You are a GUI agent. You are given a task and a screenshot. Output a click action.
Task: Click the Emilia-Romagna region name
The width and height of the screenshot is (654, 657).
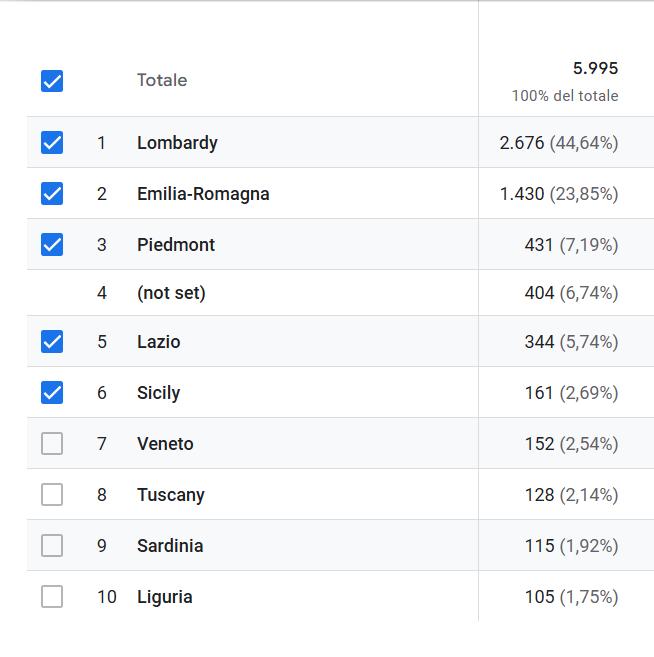[203, 194]
